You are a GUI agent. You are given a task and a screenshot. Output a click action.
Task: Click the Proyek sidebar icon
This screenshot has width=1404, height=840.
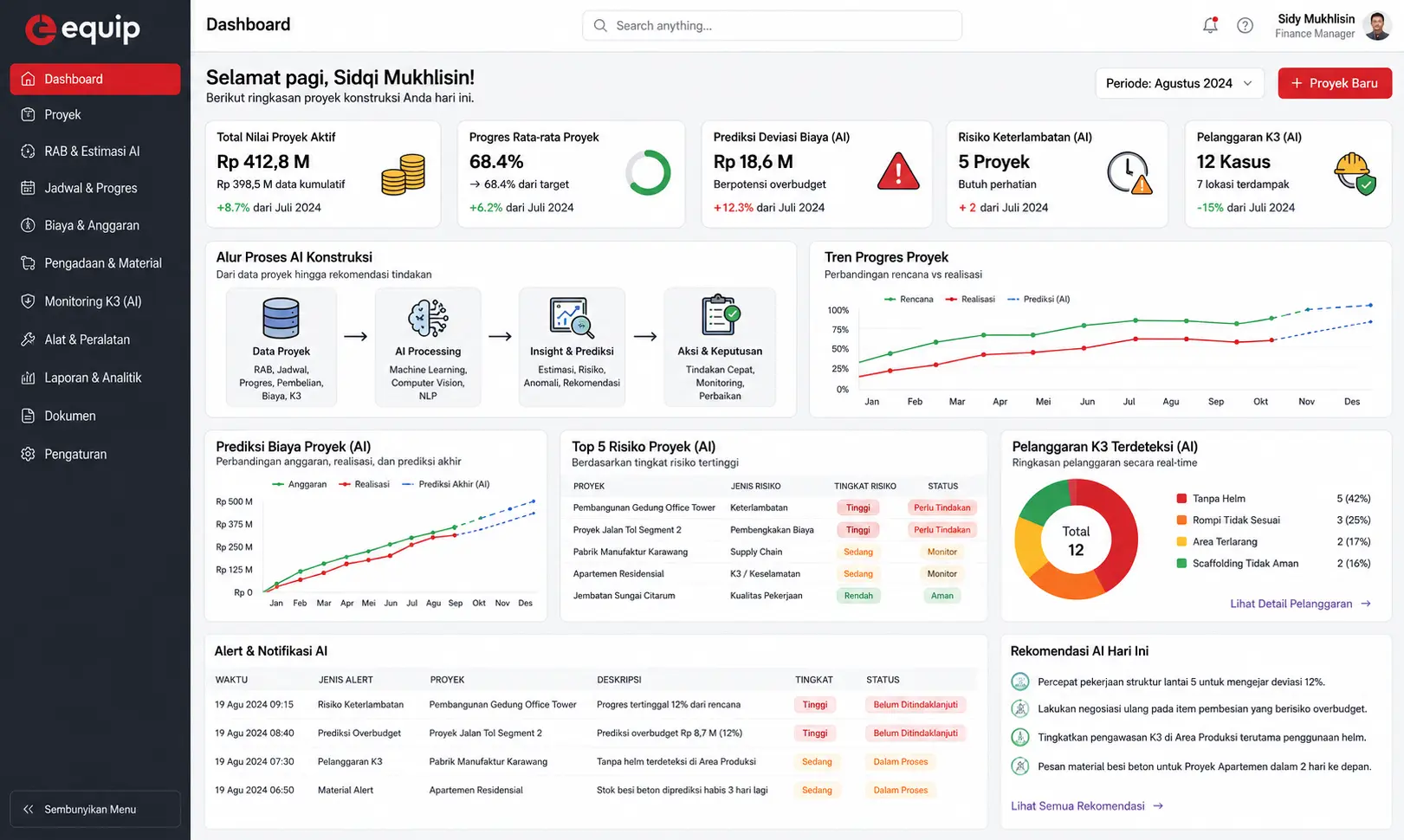28,114
